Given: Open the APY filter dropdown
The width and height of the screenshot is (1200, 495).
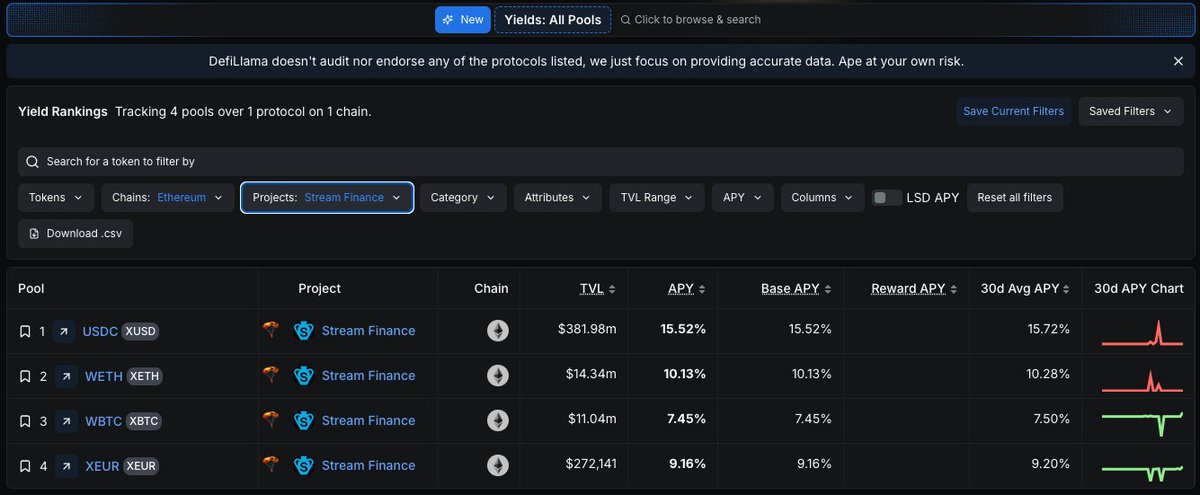Looking at the screenshot, I should coord(743,198).
